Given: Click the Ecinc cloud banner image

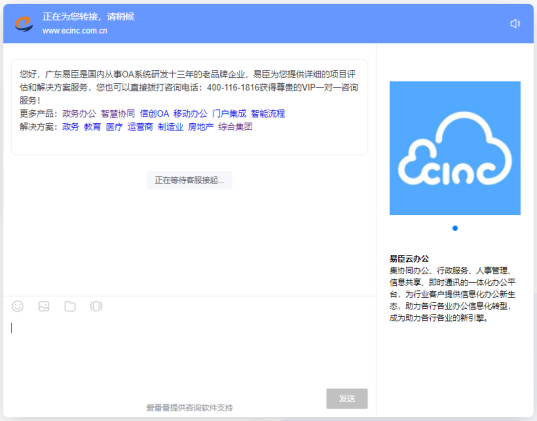Looking at the screenshot, I should pos(455,148).
